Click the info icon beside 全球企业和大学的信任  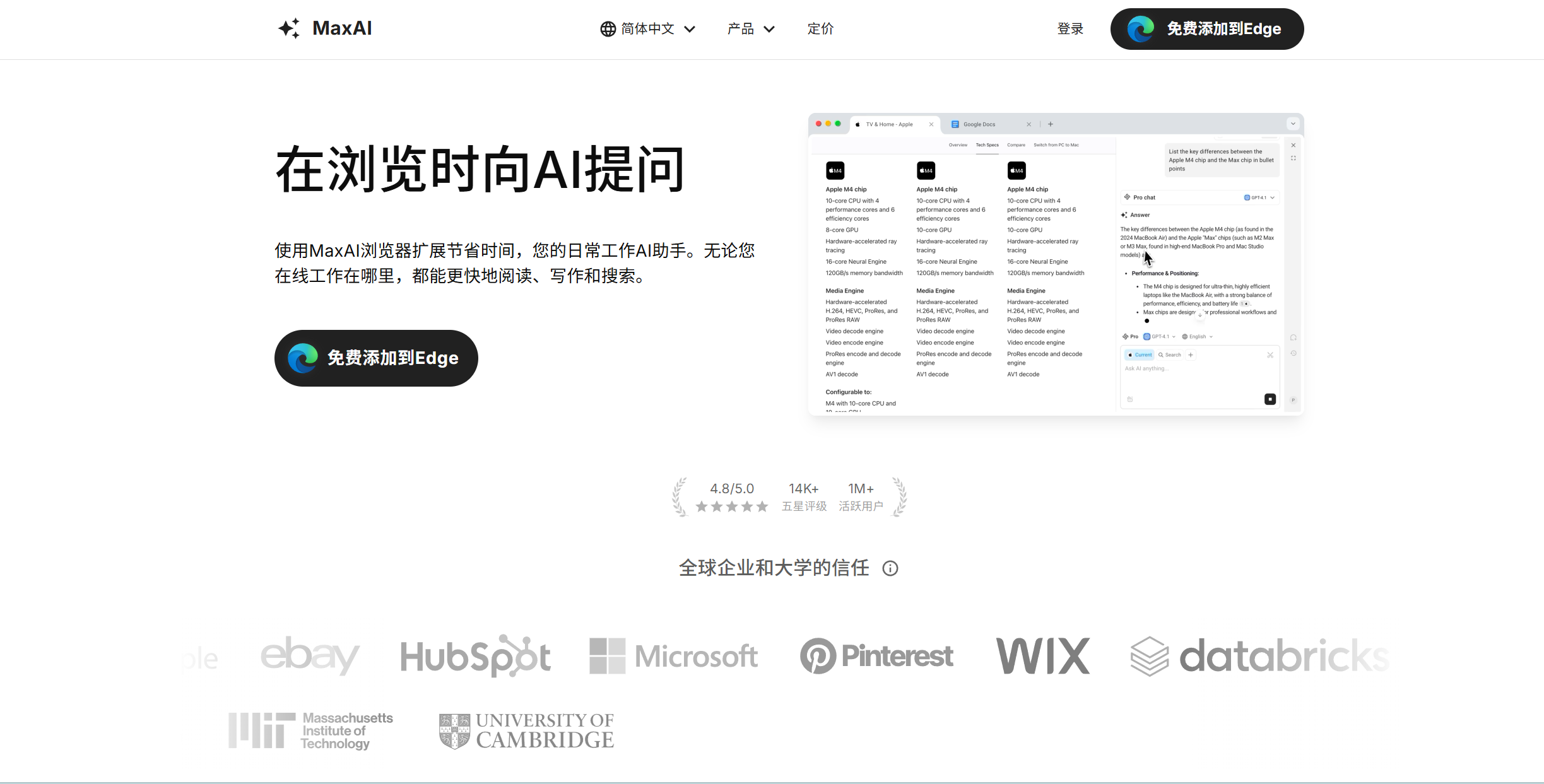890,568
